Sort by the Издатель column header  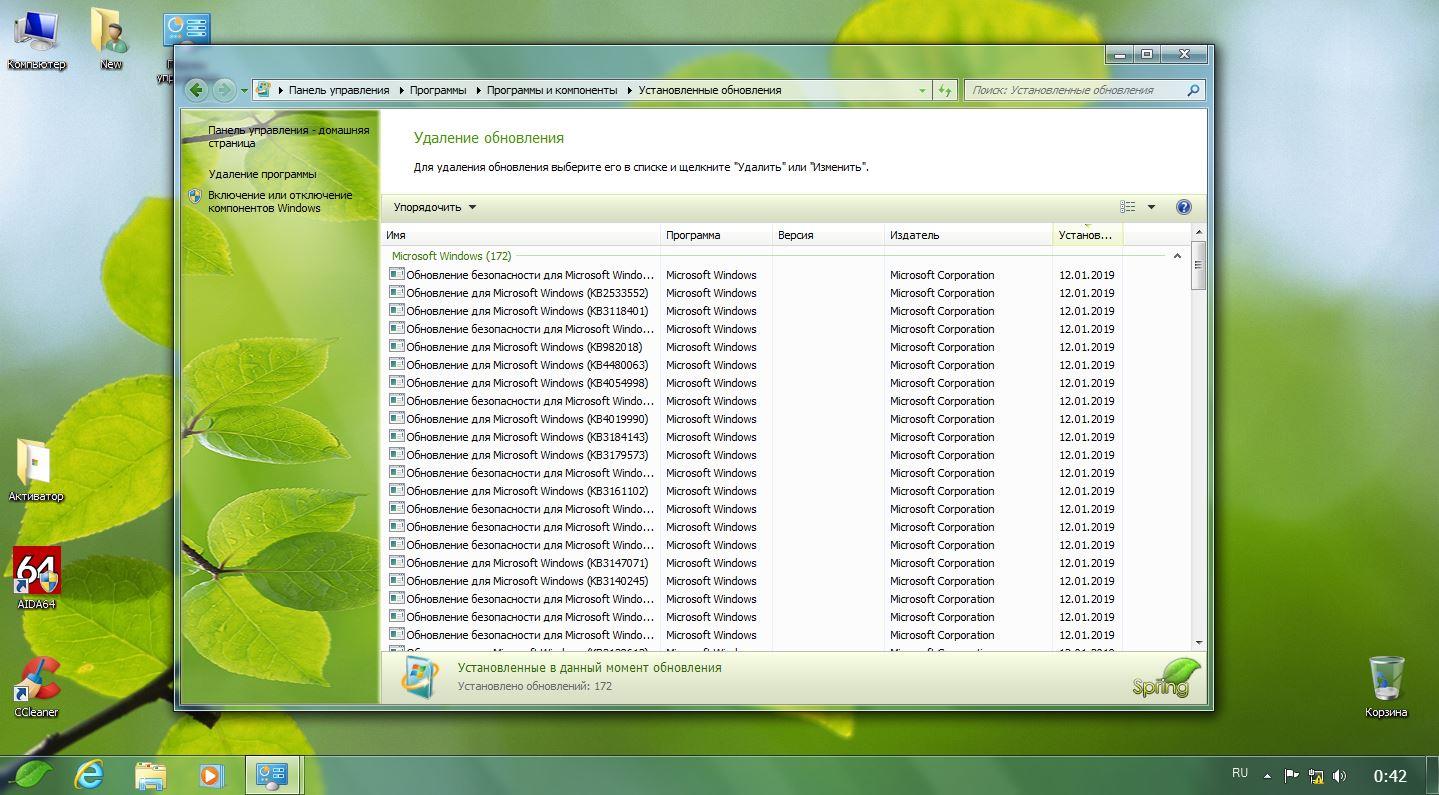tap(969, 235)
